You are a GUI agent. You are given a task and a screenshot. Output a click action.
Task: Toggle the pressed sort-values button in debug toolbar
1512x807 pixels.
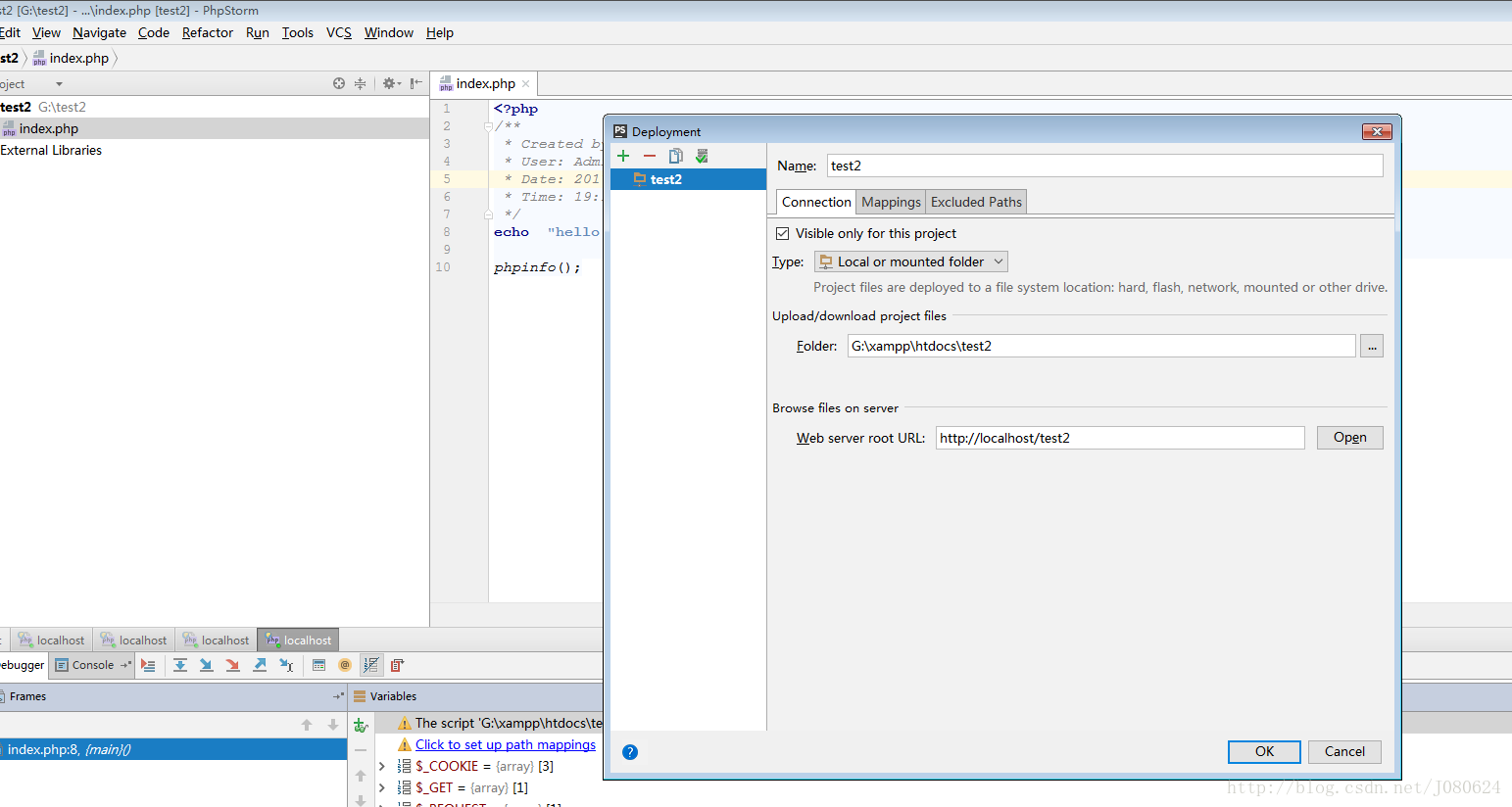pyautogui.click(x=370, y=665)
